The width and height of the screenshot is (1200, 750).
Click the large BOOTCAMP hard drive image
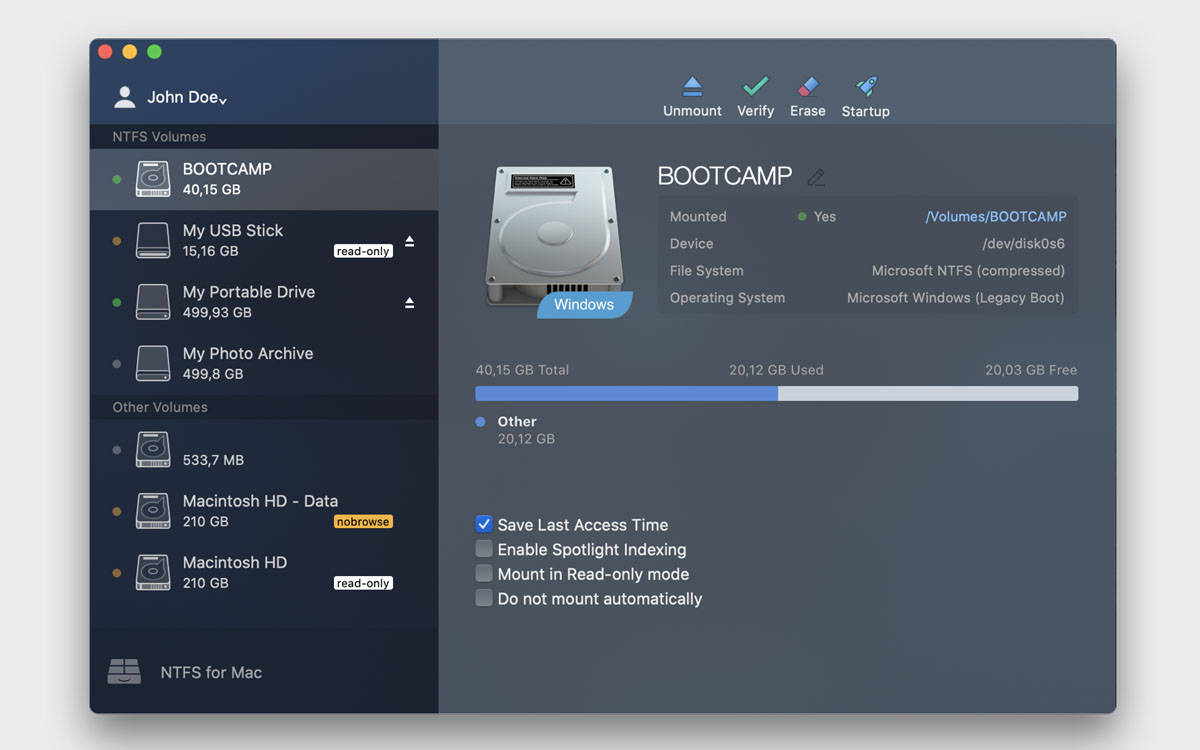[x=553, y=236]
